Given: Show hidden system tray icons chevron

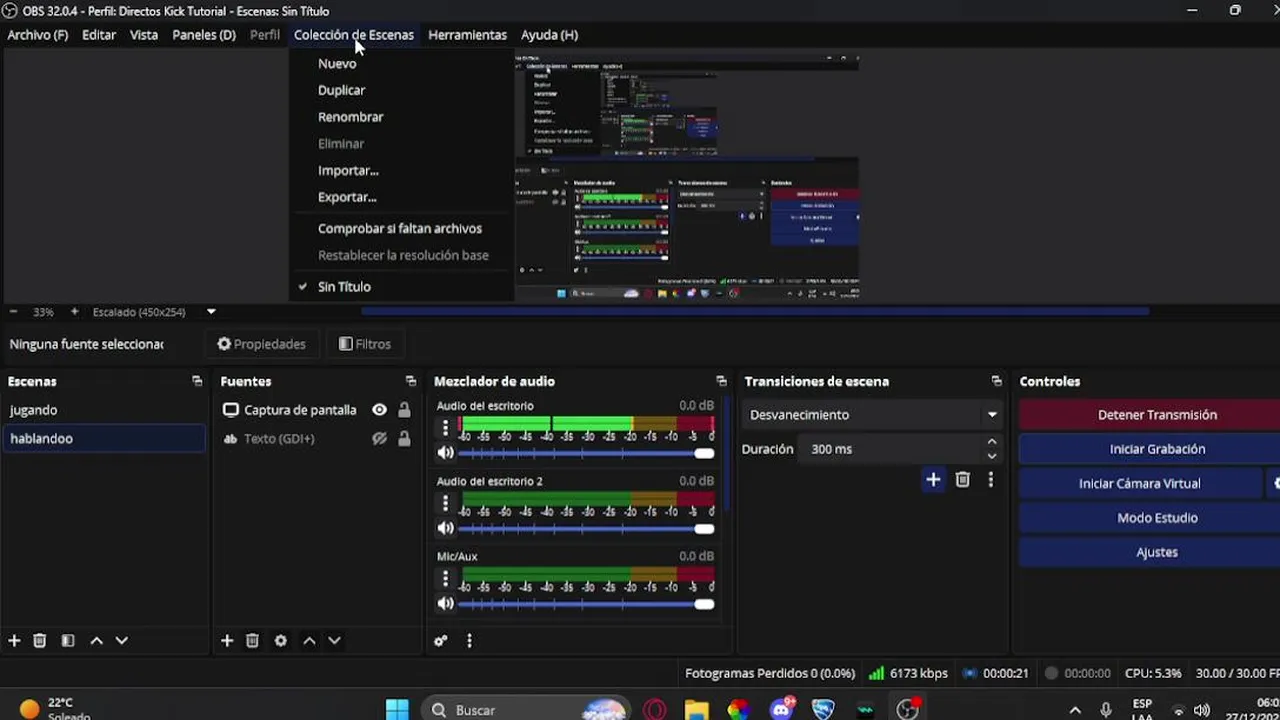Looking at the screenshot, I should pyautogui.click(x=1075, y=710).
